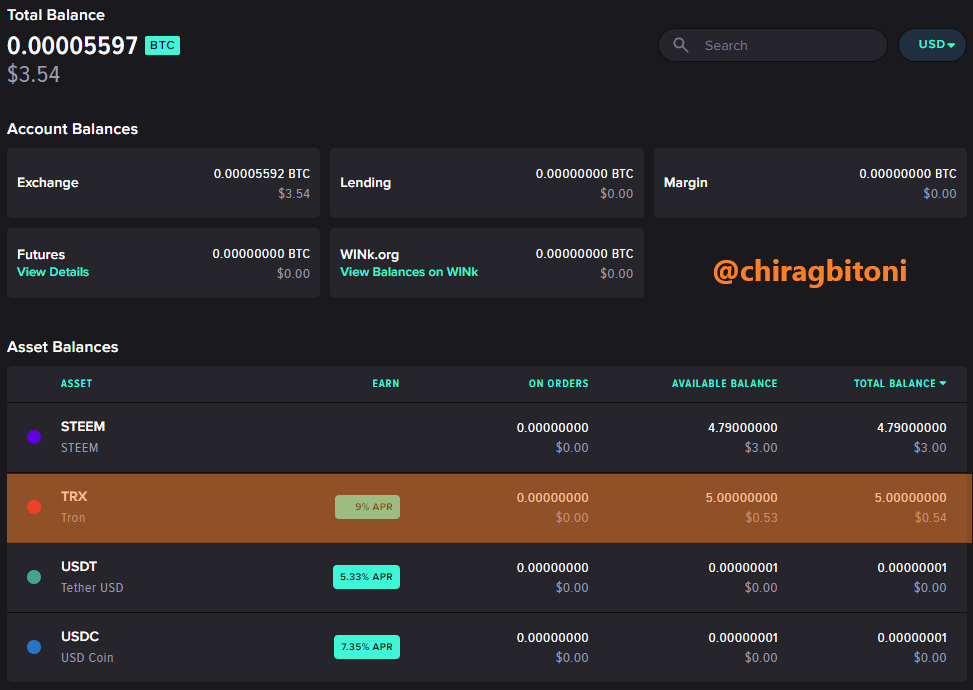
Task: Click the USDC blue coin icon
Action: pos(34,647)
